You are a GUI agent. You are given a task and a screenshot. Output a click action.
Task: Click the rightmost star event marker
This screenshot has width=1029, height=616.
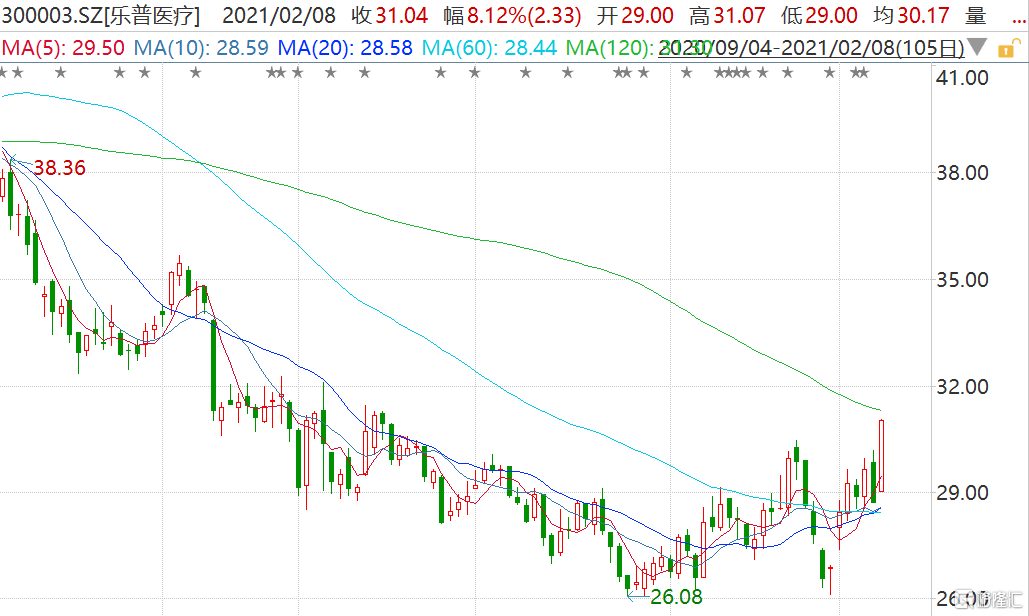pos(864,73)
